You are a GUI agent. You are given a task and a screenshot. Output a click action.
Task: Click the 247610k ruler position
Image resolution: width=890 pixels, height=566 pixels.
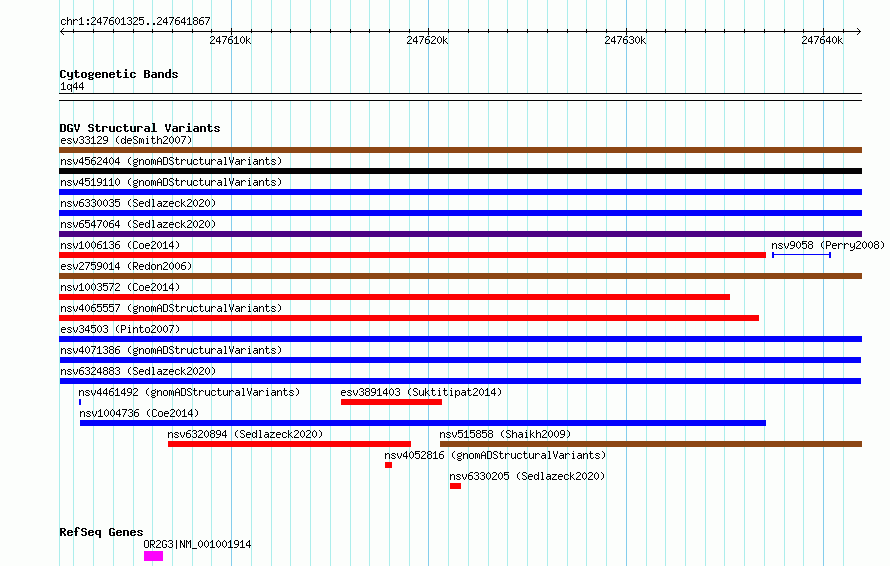[x=230, y=40]
